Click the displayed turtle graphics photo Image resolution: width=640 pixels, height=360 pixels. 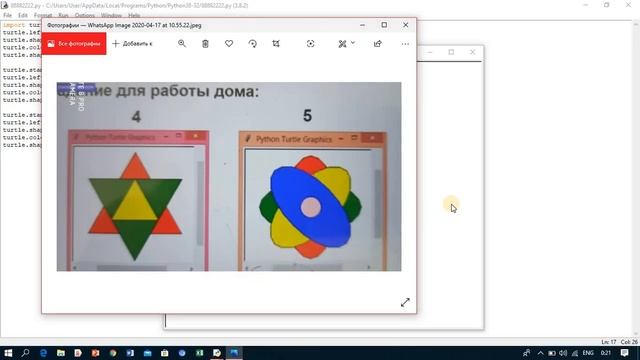tap(229, 176)
